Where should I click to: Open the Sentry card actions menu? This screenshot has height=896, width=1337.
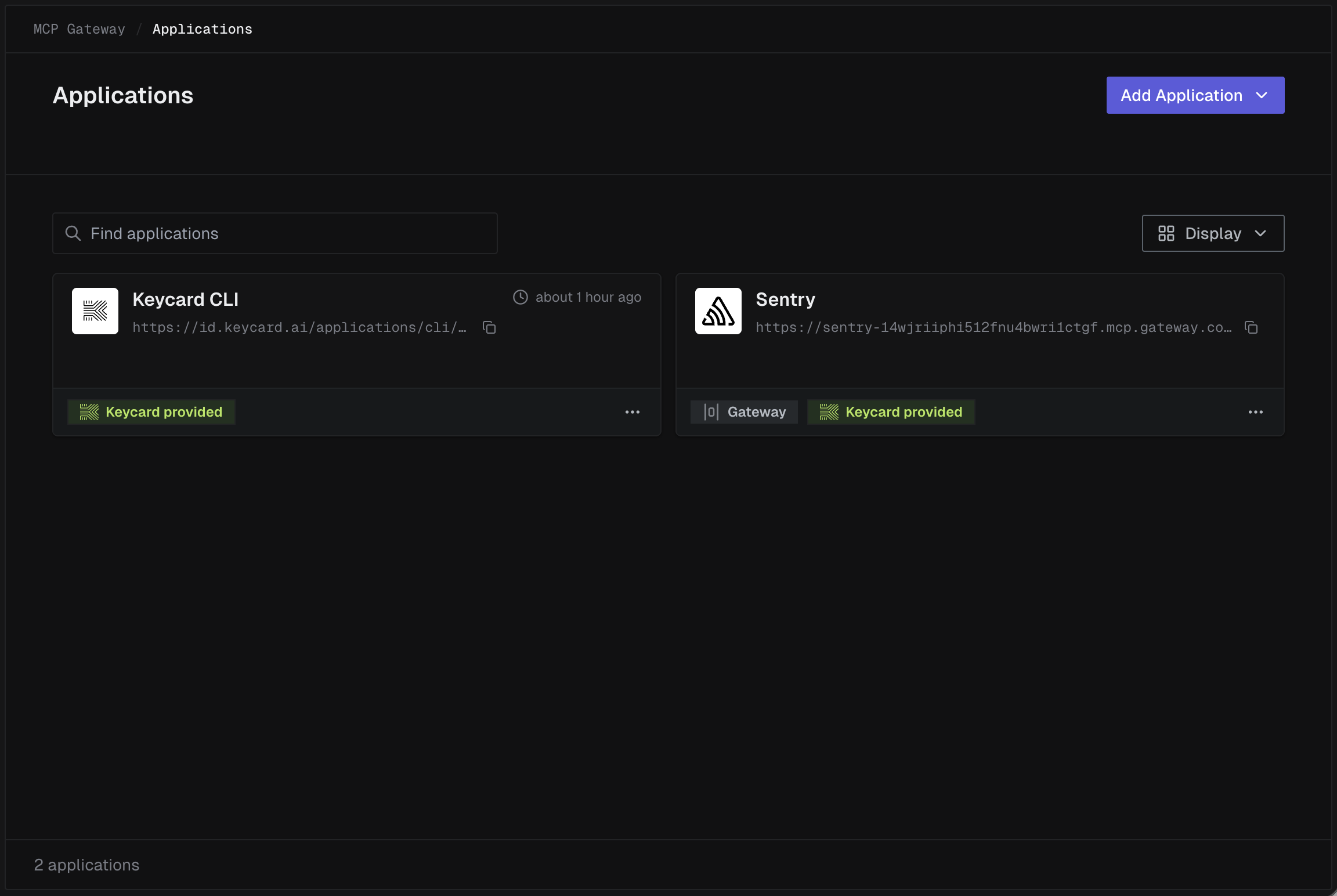click(1256, 411)
